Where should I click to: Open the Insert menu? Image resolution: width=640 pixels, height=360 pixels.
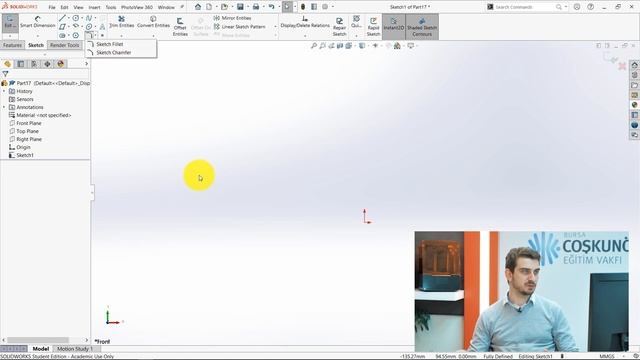tap(94, 7)
